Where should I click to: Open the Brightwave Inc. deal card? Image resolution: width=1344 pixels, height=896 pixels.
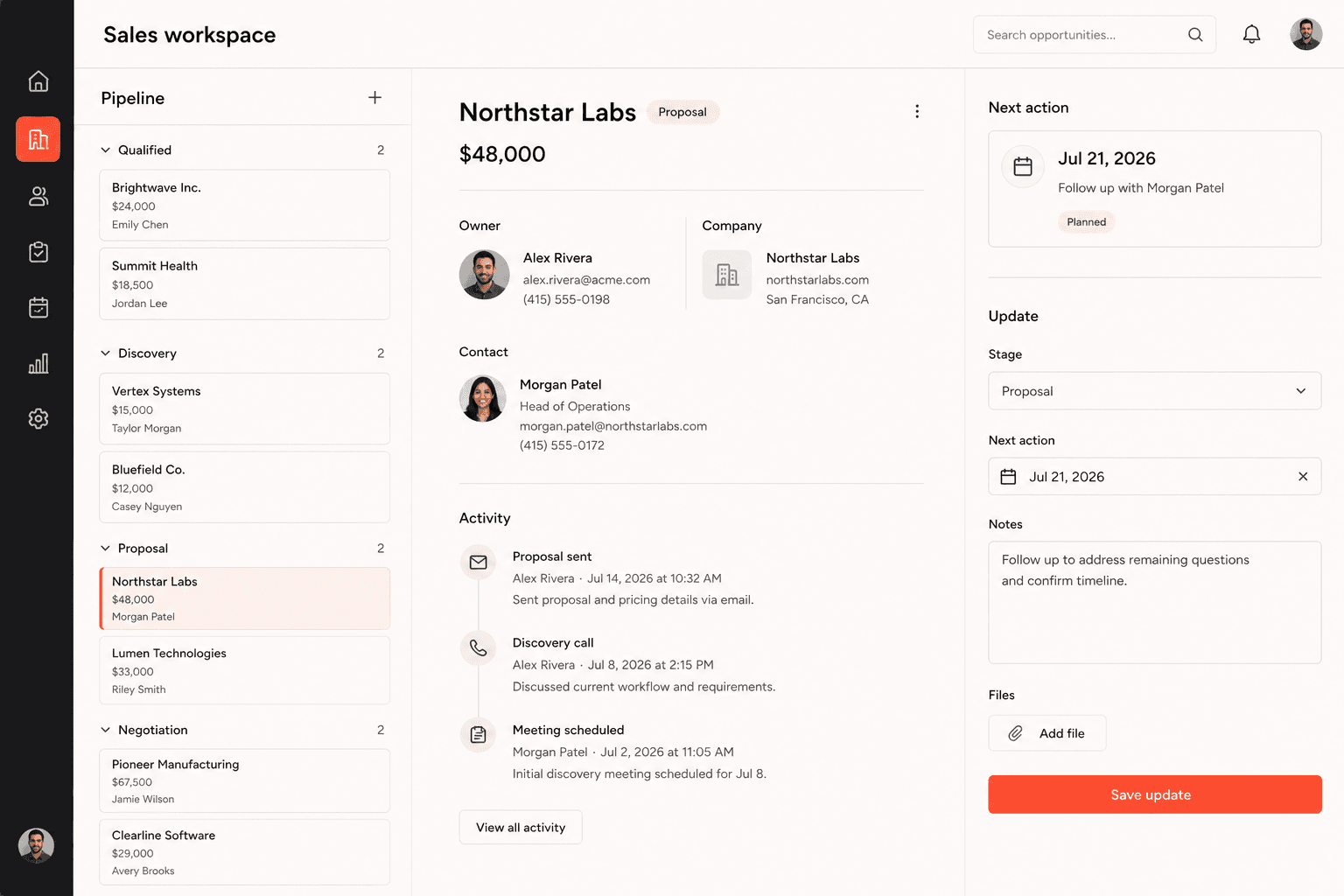click(x=244, y=206)
